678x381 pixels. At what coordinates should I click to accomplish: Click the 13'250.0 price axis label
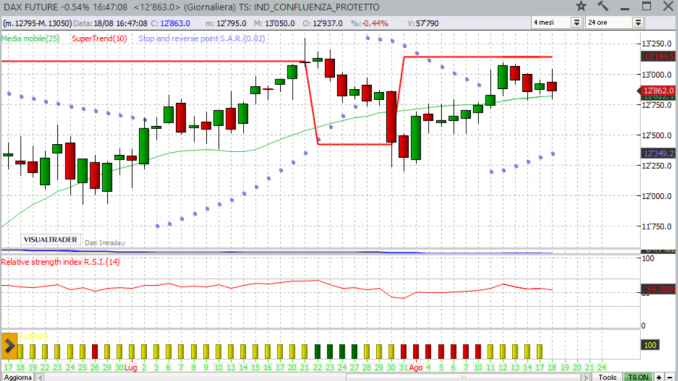pyautogui.click(x=656, y=44)
